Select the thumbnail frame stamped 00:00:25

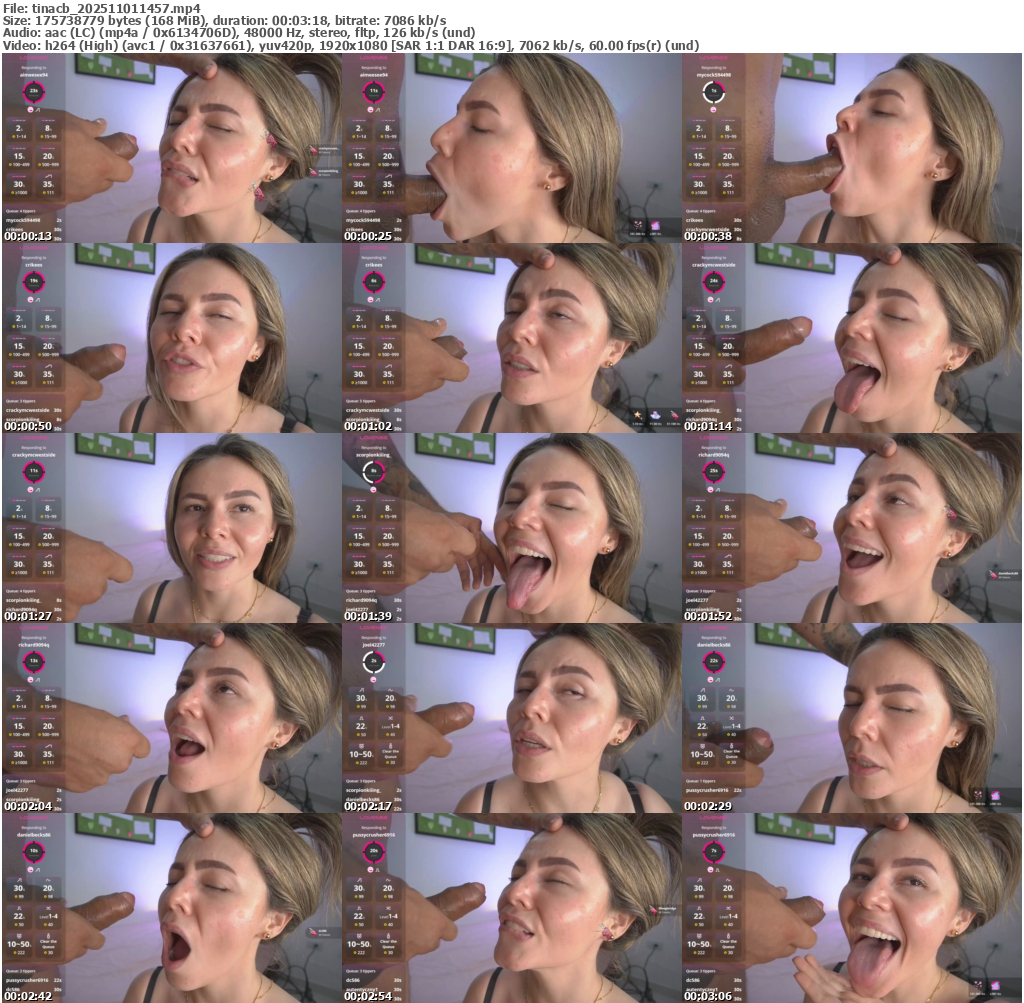coord(511,148)
